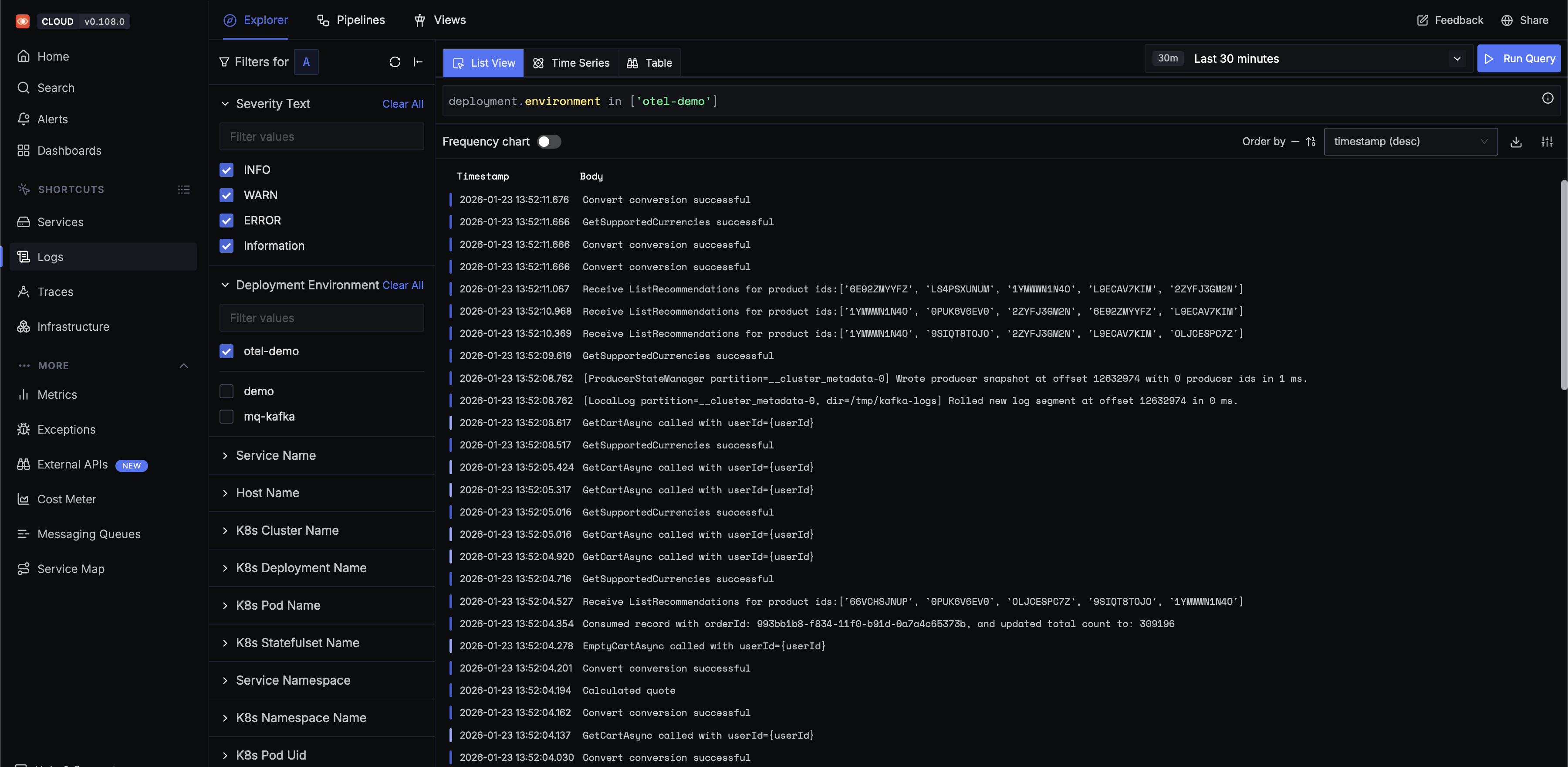Open Exceptions from the sidebar
This screenshot has width=1568, height=767.
point(66,430)
